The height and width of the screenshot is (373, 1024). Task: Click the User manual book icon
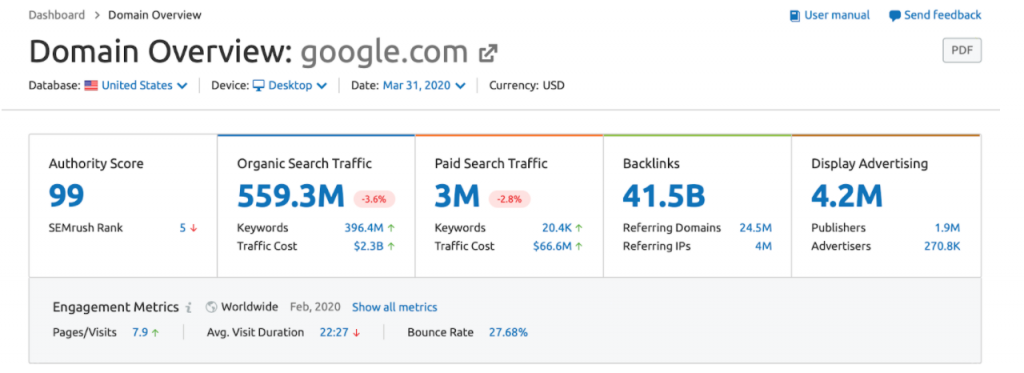(x=795, y=16)
